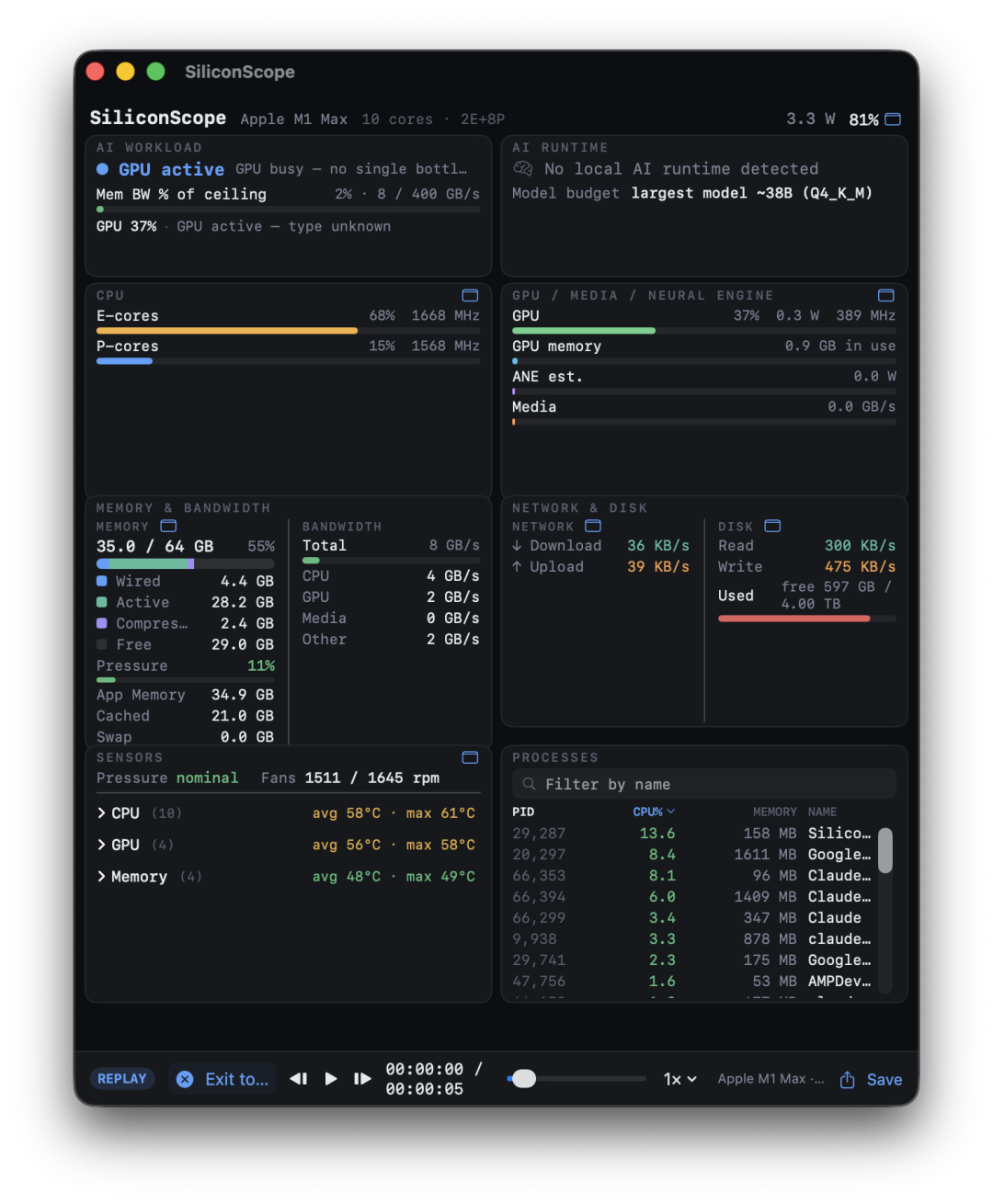Click the pop-out icon beside the MEMORY label
Image resolution: width=993 pixels, height=1204 pixels.
click(168, 526)
